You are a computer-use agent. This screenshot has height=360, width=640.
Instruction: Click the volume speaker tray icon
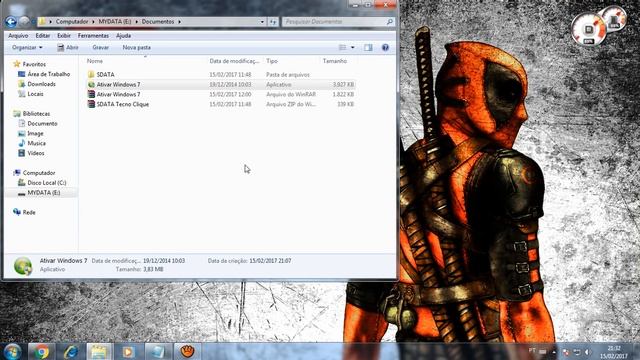pos(587,351)
